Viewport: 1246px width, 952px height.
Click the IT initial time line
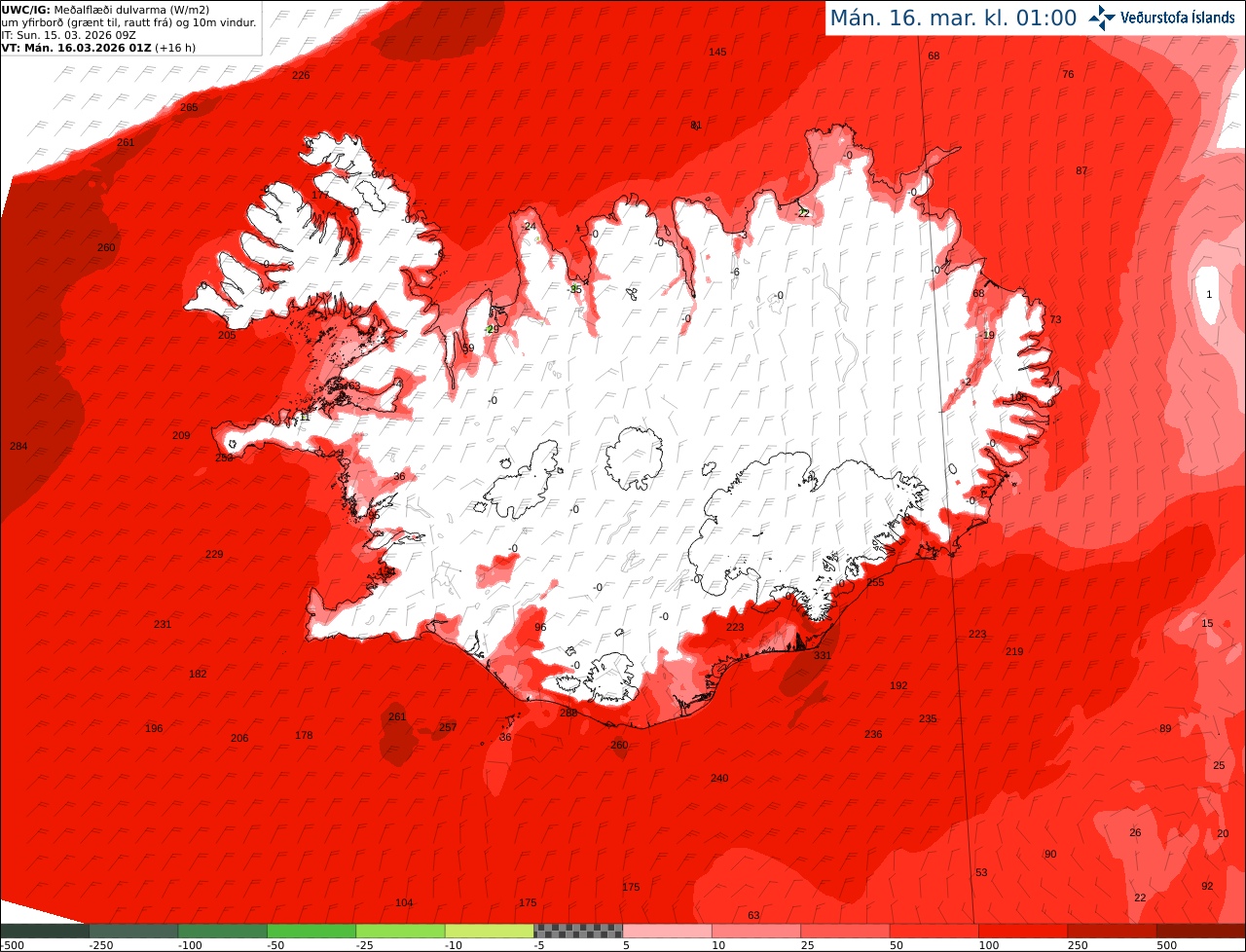(x=68, y=34)
